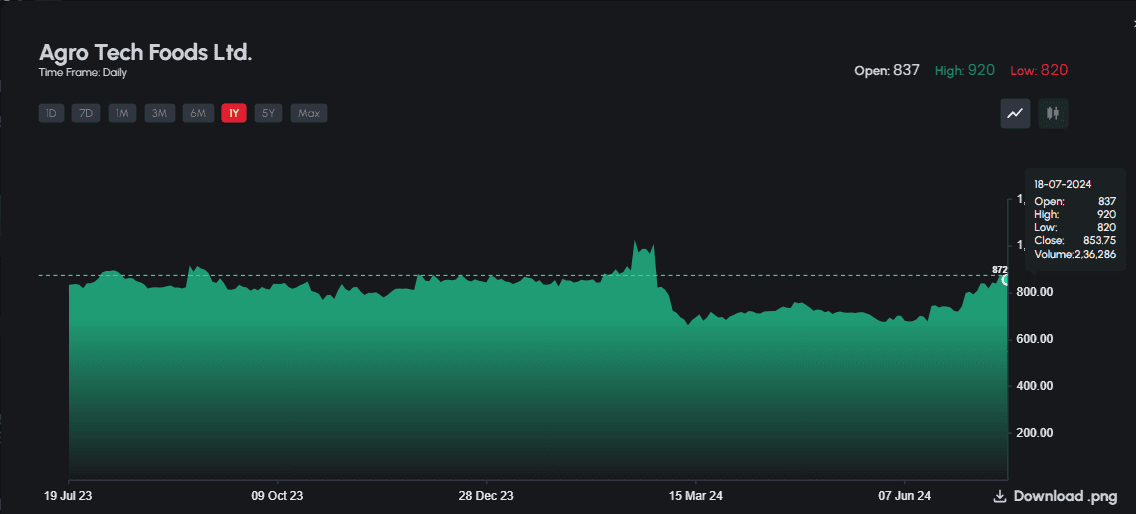The image size is (1136, 514).
Task: Click the 15 Mar 24 date label
Action: [x=695, y=496]
